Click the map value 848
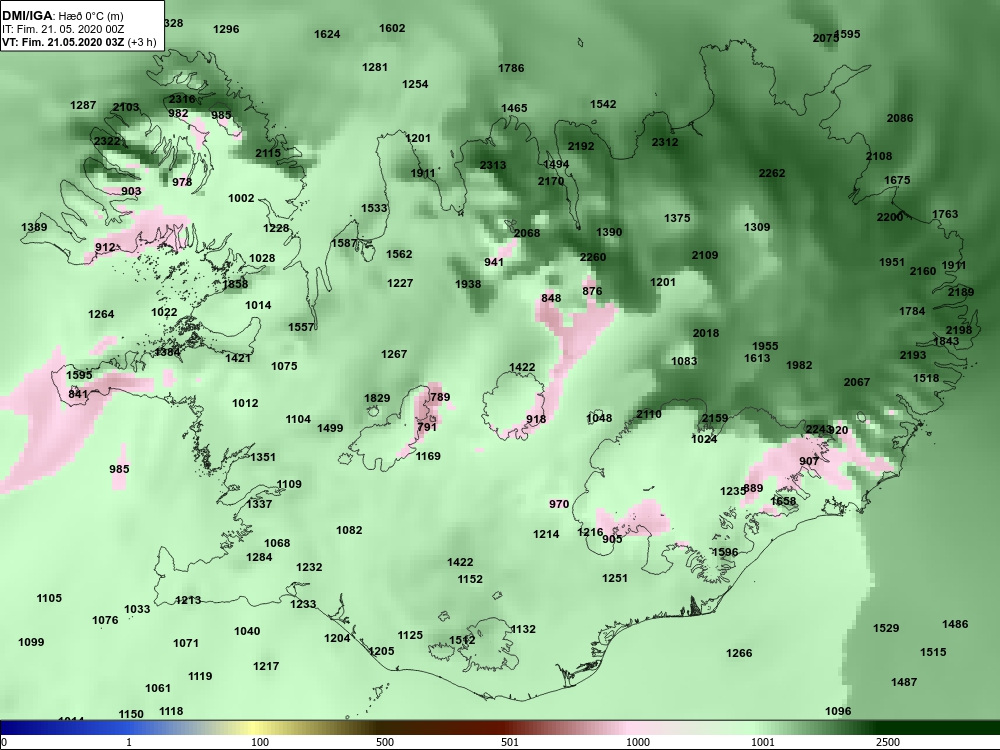1000x750 pixels. (x=551, y=298)
